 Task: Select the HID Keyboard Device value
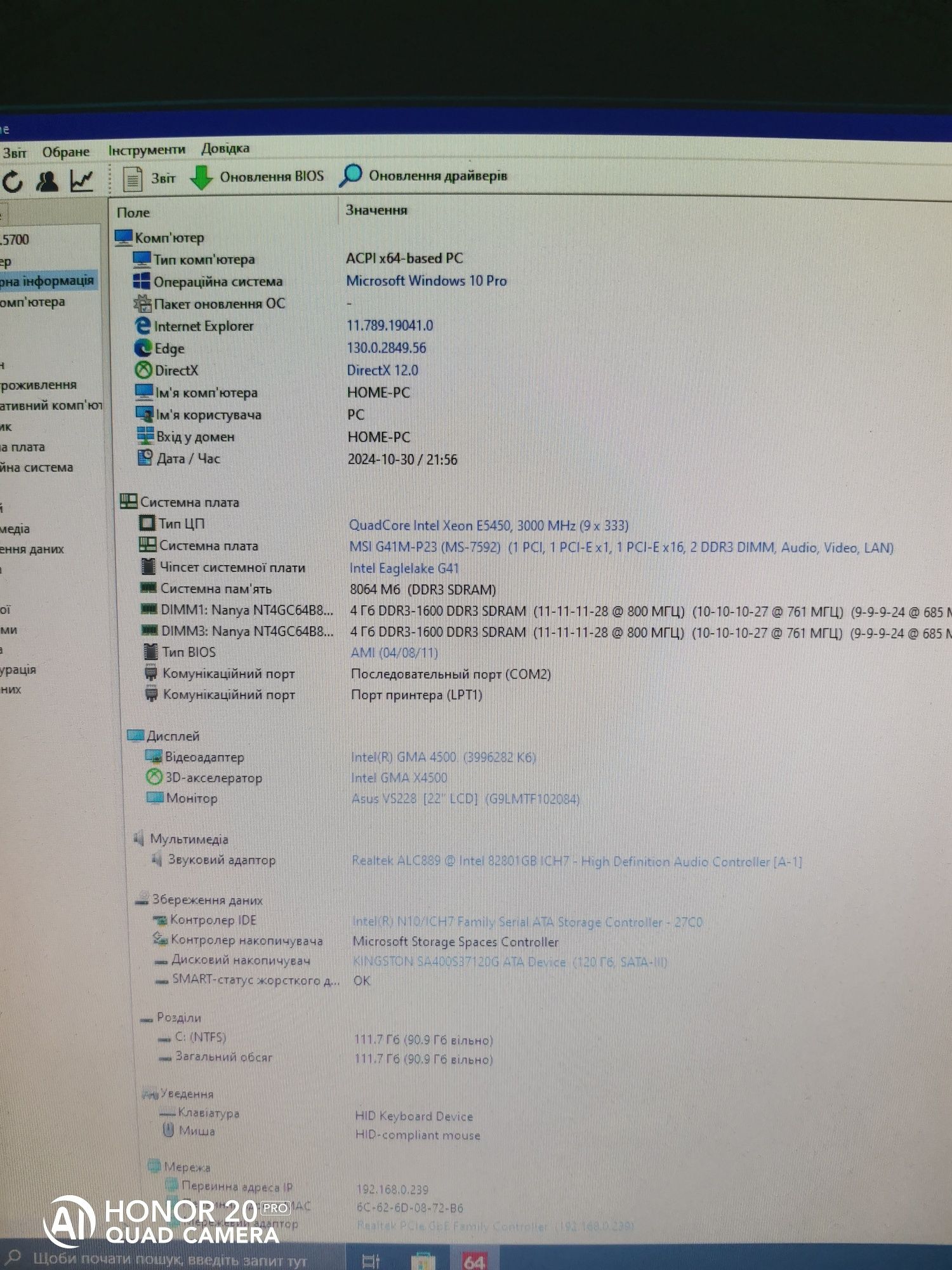pyautogui.click(x=414, y=1116)
